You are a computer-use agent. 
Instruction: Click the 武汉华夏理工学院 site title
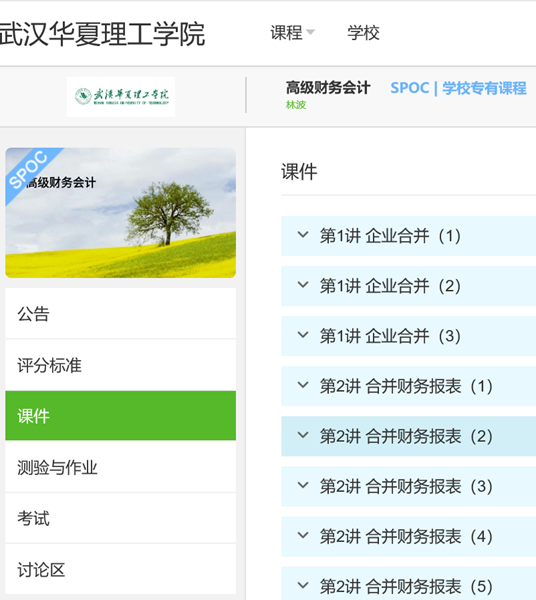102,34
